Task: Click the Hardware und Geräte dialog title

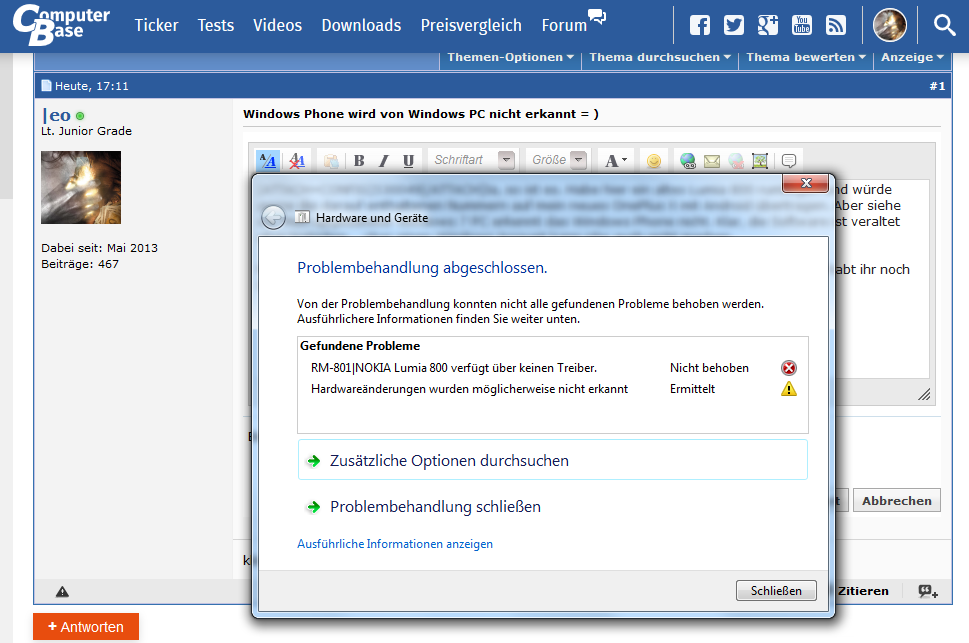Action: [x=372, y=218]
